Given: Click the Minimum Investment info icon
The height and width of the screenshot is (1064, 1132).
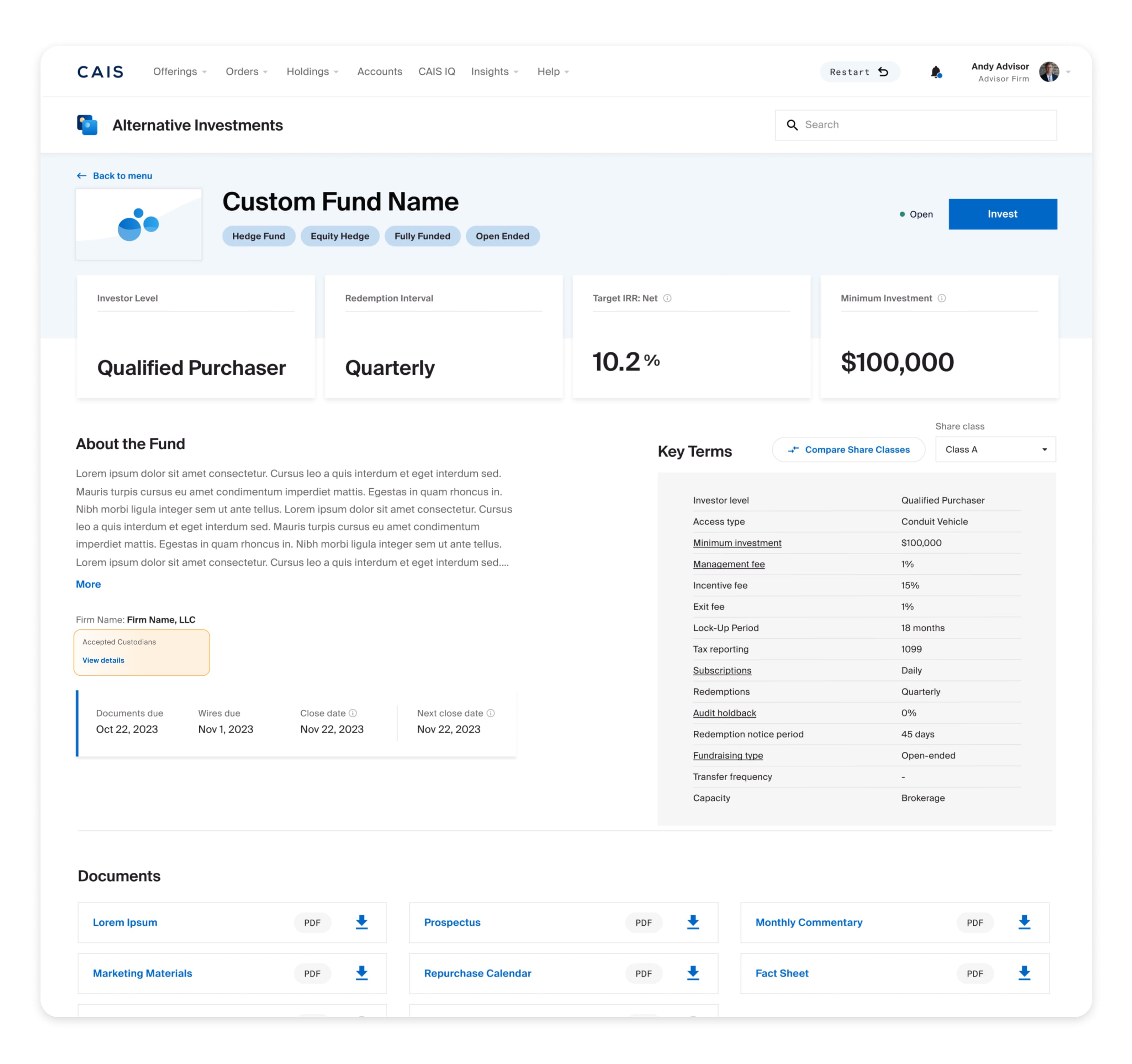Looking at the screenshot, I should [942, 298].
